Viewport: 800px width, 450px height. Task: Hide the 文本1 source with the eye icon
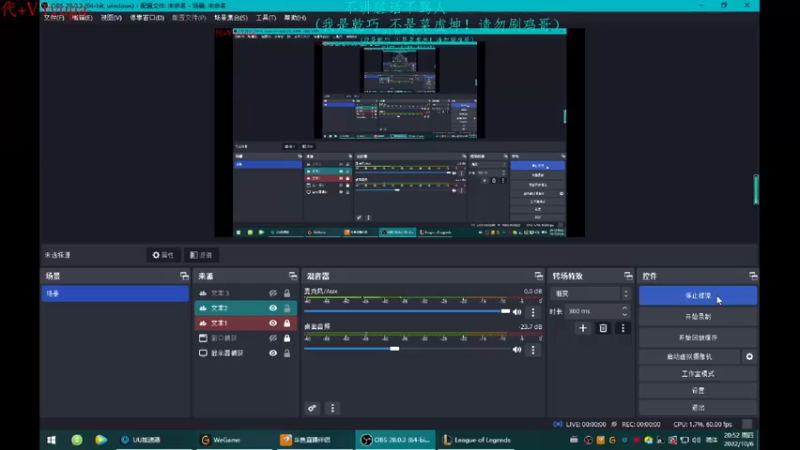pos(273,323)
